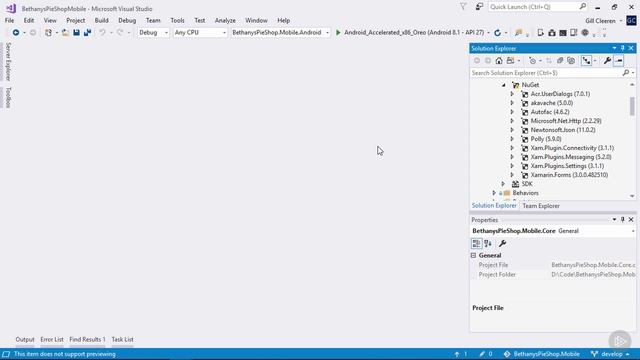Click the Property Pages wrench icon in Properties
Screen dimensions: 640x360
(x=502, y=244)
